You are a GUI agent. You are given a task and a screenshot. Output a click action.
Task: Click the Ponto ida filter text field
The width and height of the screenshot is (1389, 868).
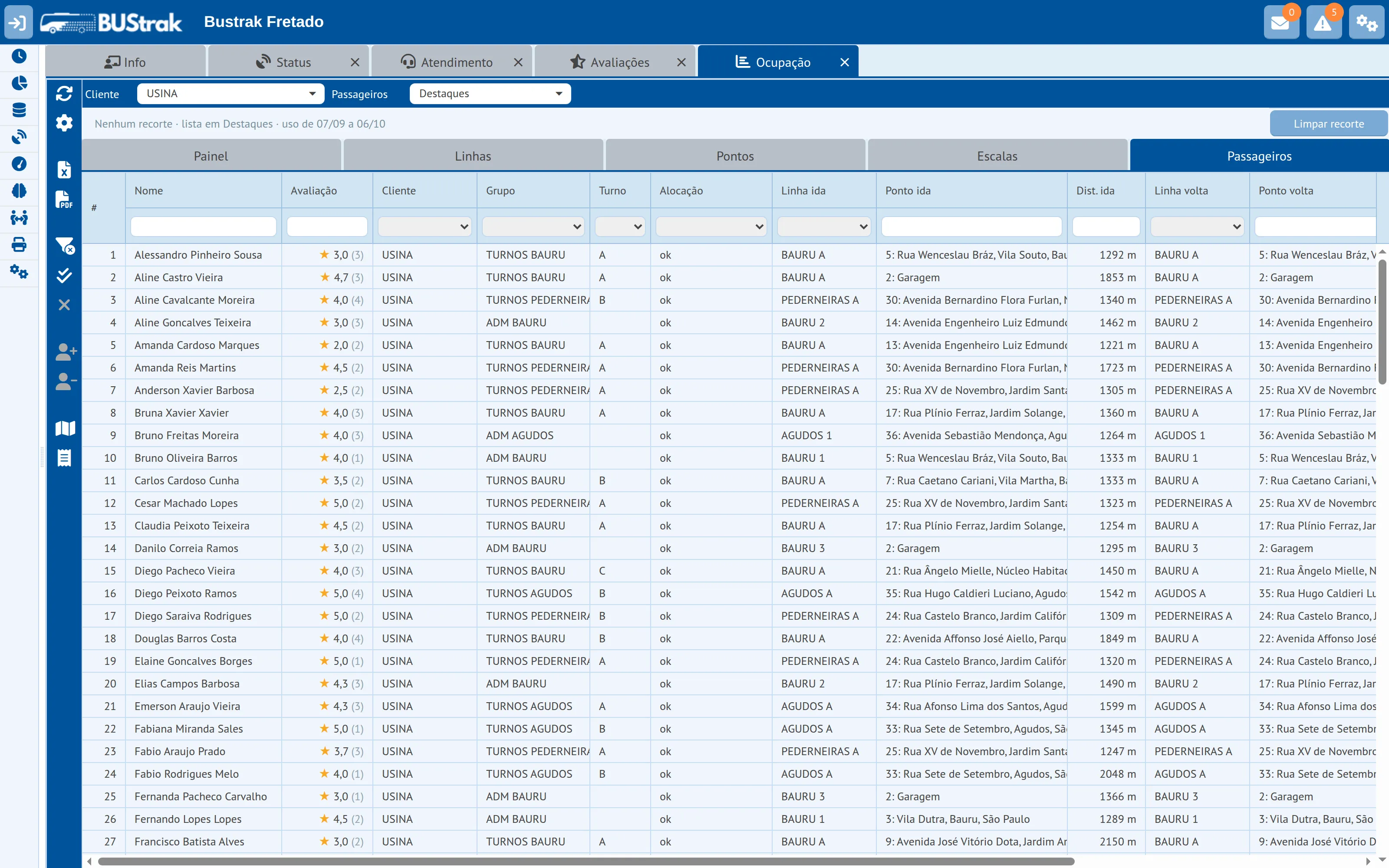point(972,227)
